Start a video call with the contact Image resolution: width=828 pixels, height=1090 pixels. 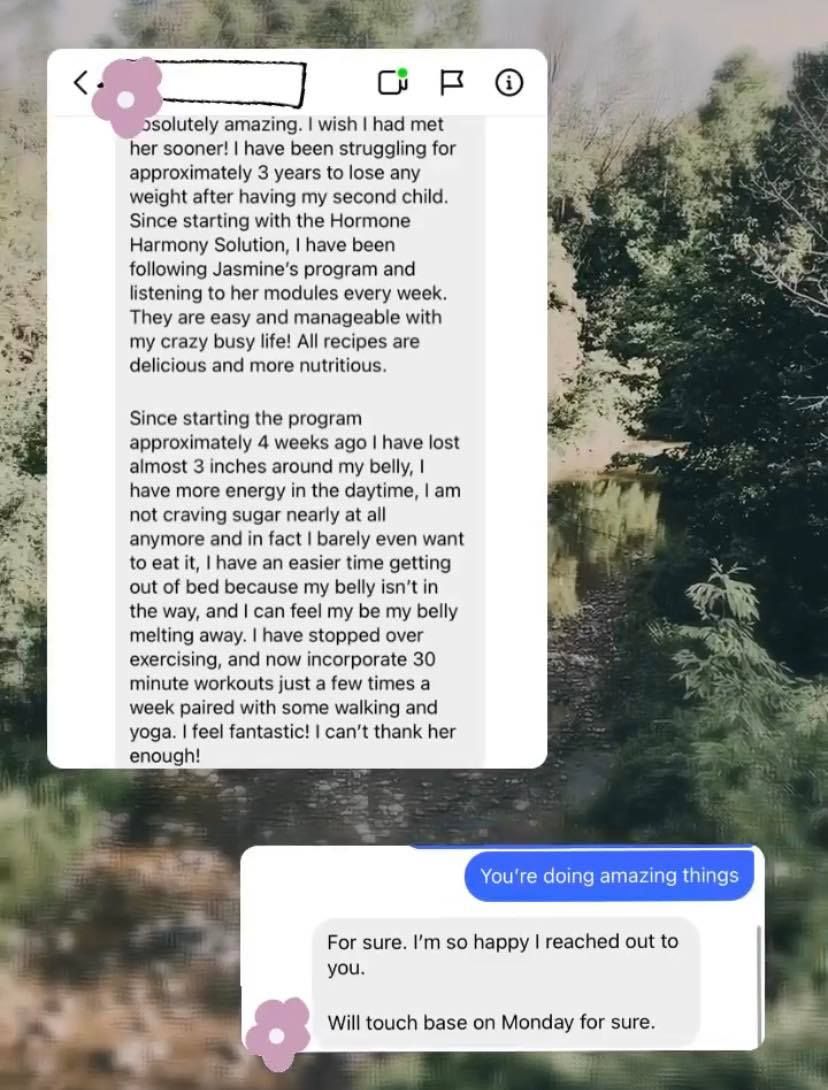[393, 82]
